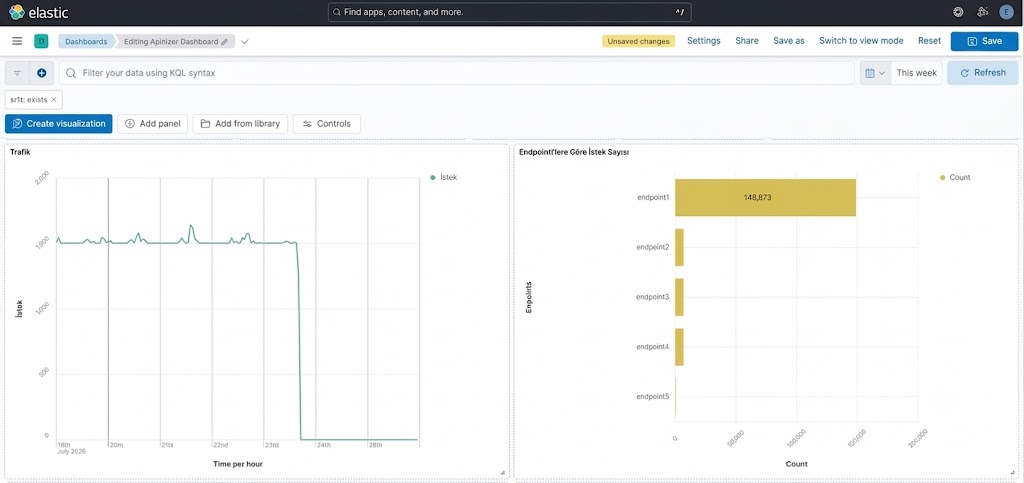1024x483 pixels.
Task: Add a filter with plus icon
Action: coord(42,73)
